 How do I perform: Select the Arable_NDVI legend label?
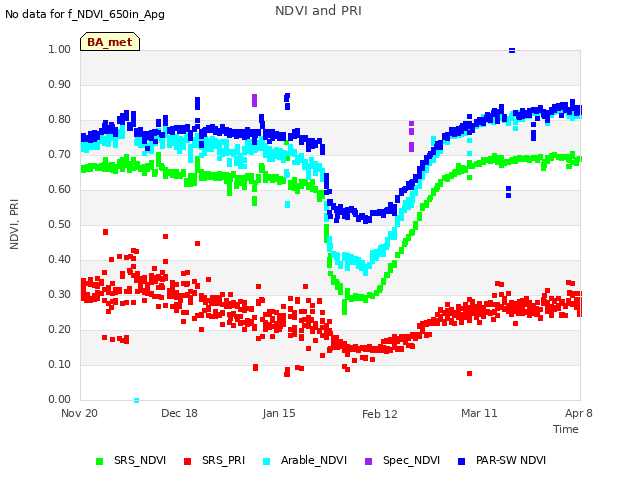[x=313, y=460]
